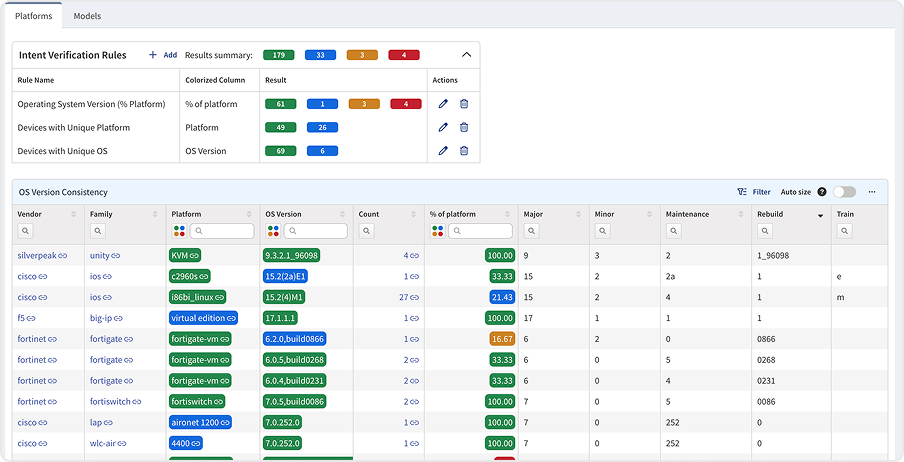
Task: Select the Platforms tab
Action: [x=33, y=16]
